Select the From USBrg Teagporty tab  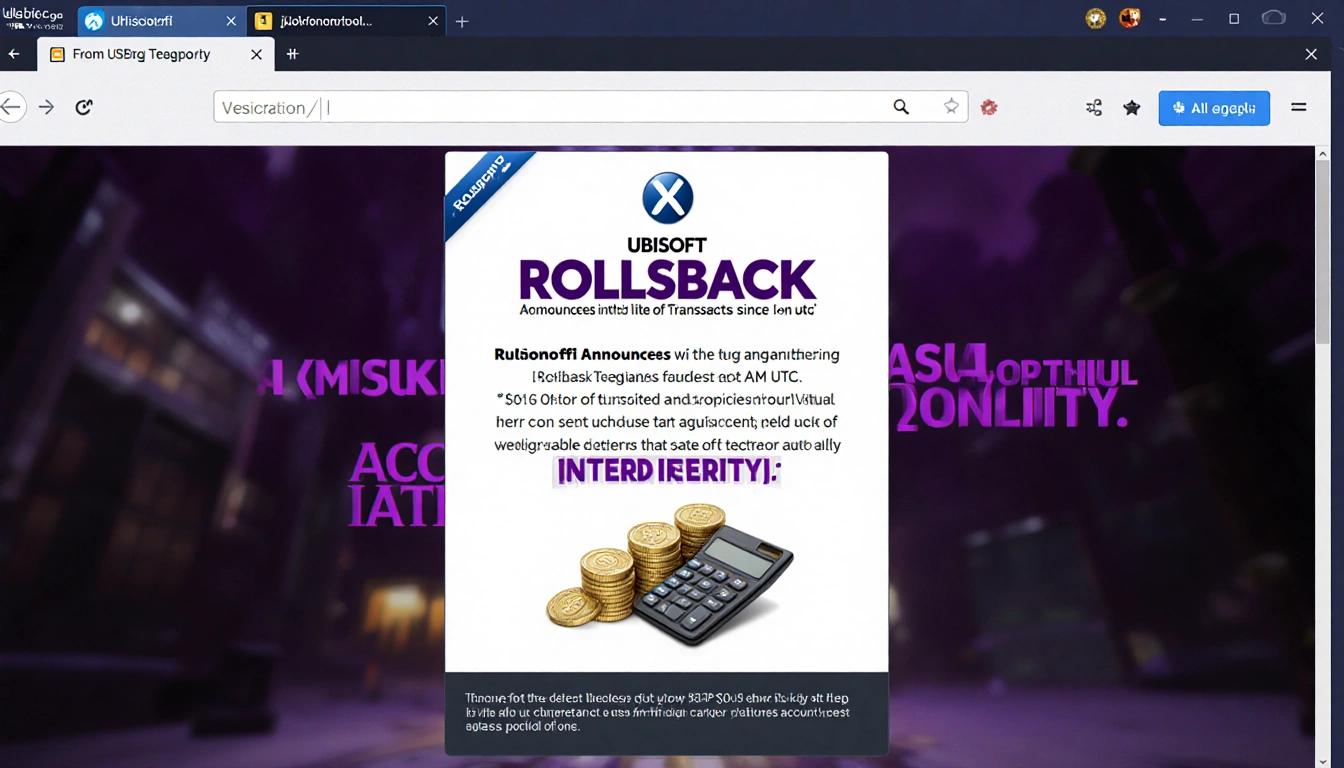click(140, 54)
